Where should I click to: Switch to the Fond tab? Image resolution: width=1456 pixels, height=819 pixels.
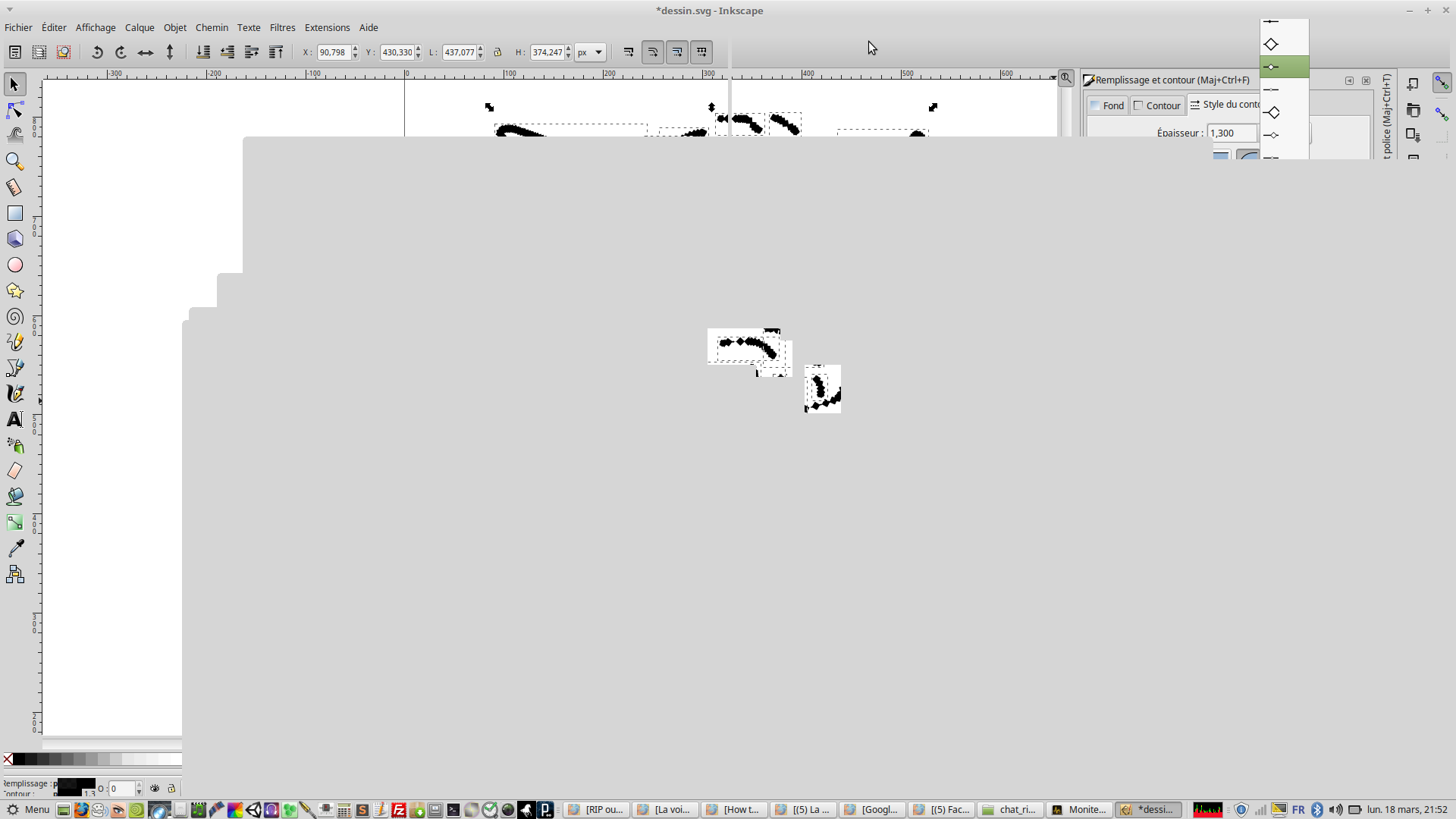tap(1107, 105)
